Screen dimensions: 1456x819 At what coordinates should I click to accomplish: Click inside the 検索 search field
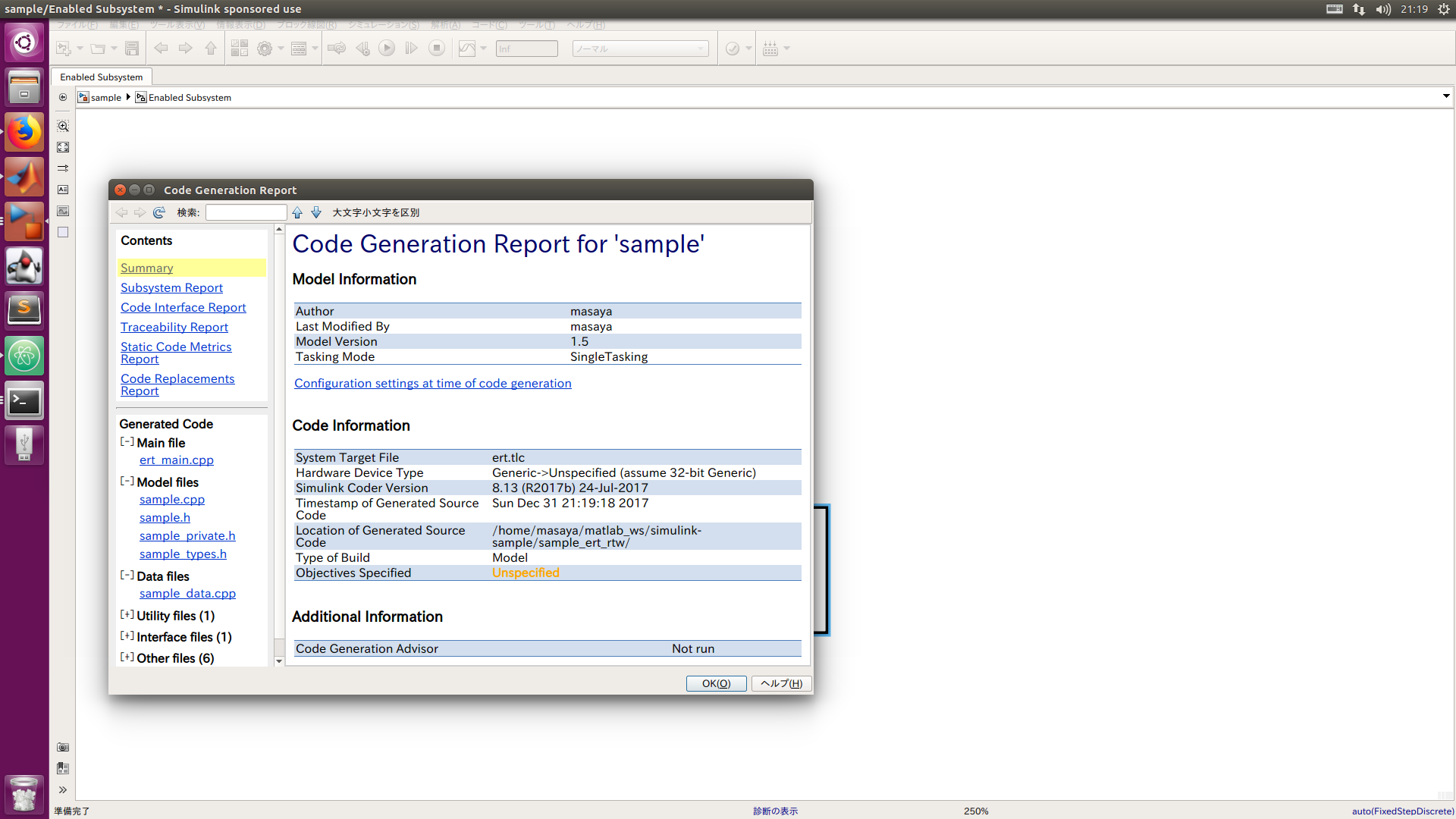[x=246, y=212]
